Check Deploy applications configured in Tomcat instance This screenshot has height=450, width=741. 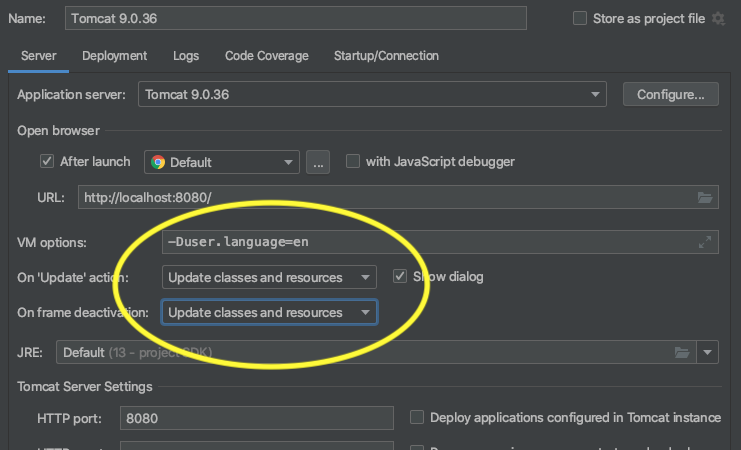pyautogui.click(x=417, y=417)
